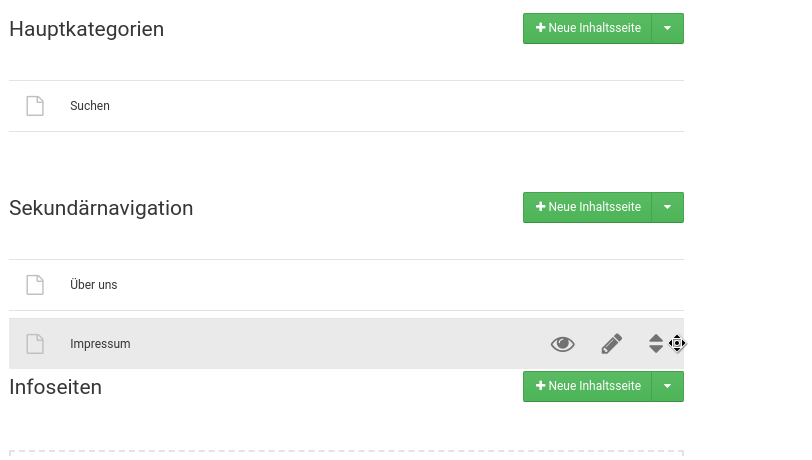
Task: Click the page icon beside Suchen
Action: [35, 106]
